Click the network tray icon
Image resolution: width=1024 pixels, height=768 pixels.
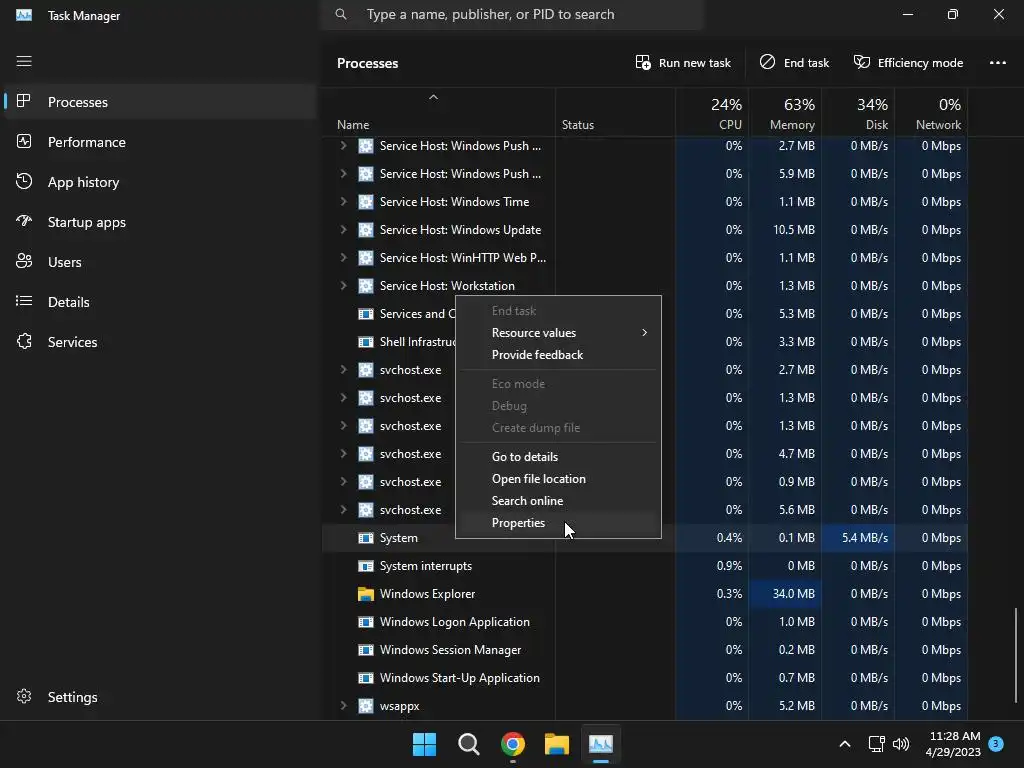pyautogui.click(x=876, y=744)
